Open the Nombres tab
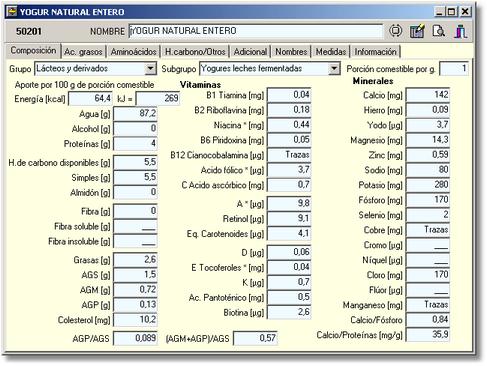This screenshot has width=487, height=366. [x=291, y=52]
